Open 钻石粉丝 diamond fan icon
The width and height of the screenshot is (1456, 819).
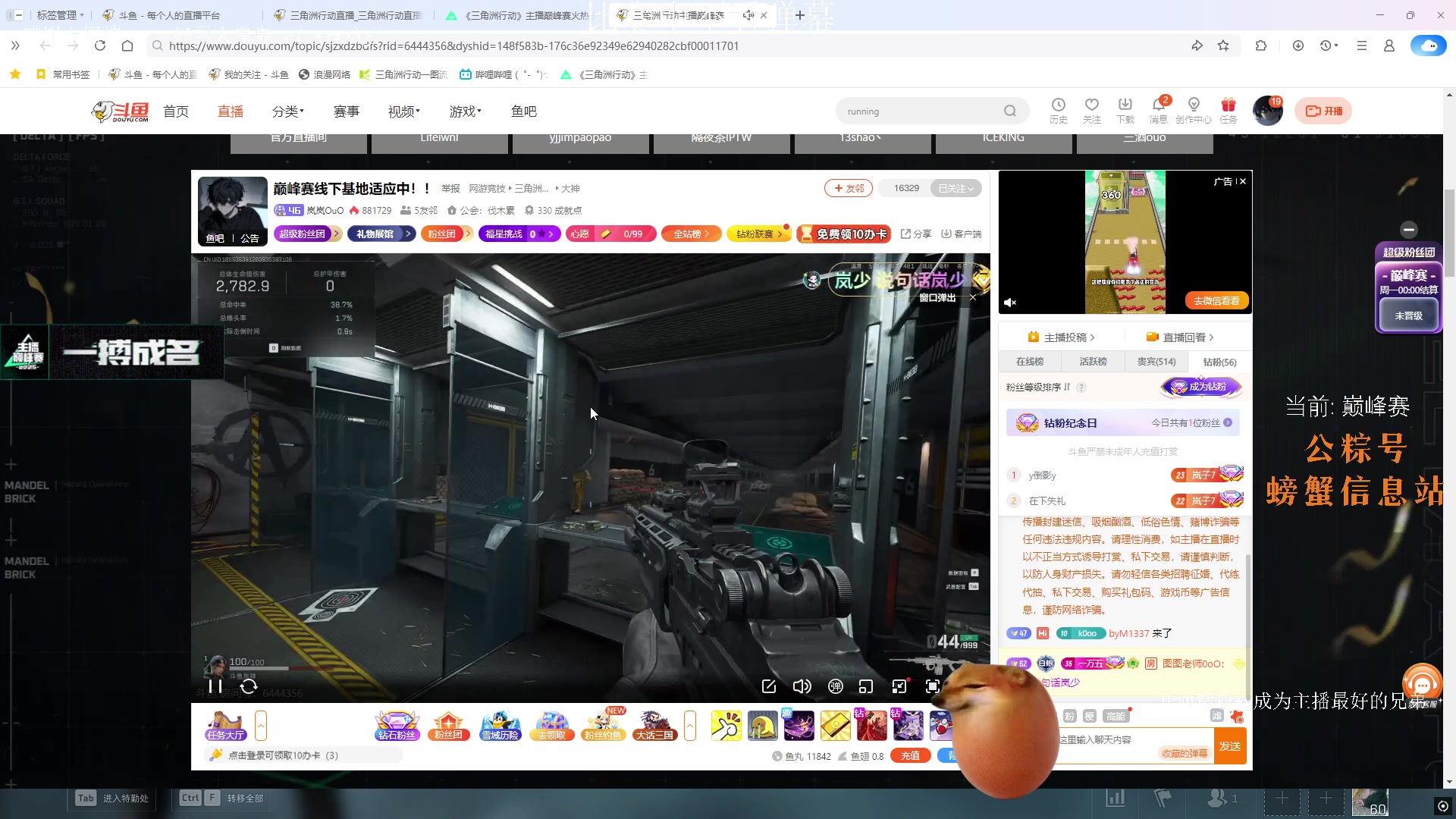397,725
